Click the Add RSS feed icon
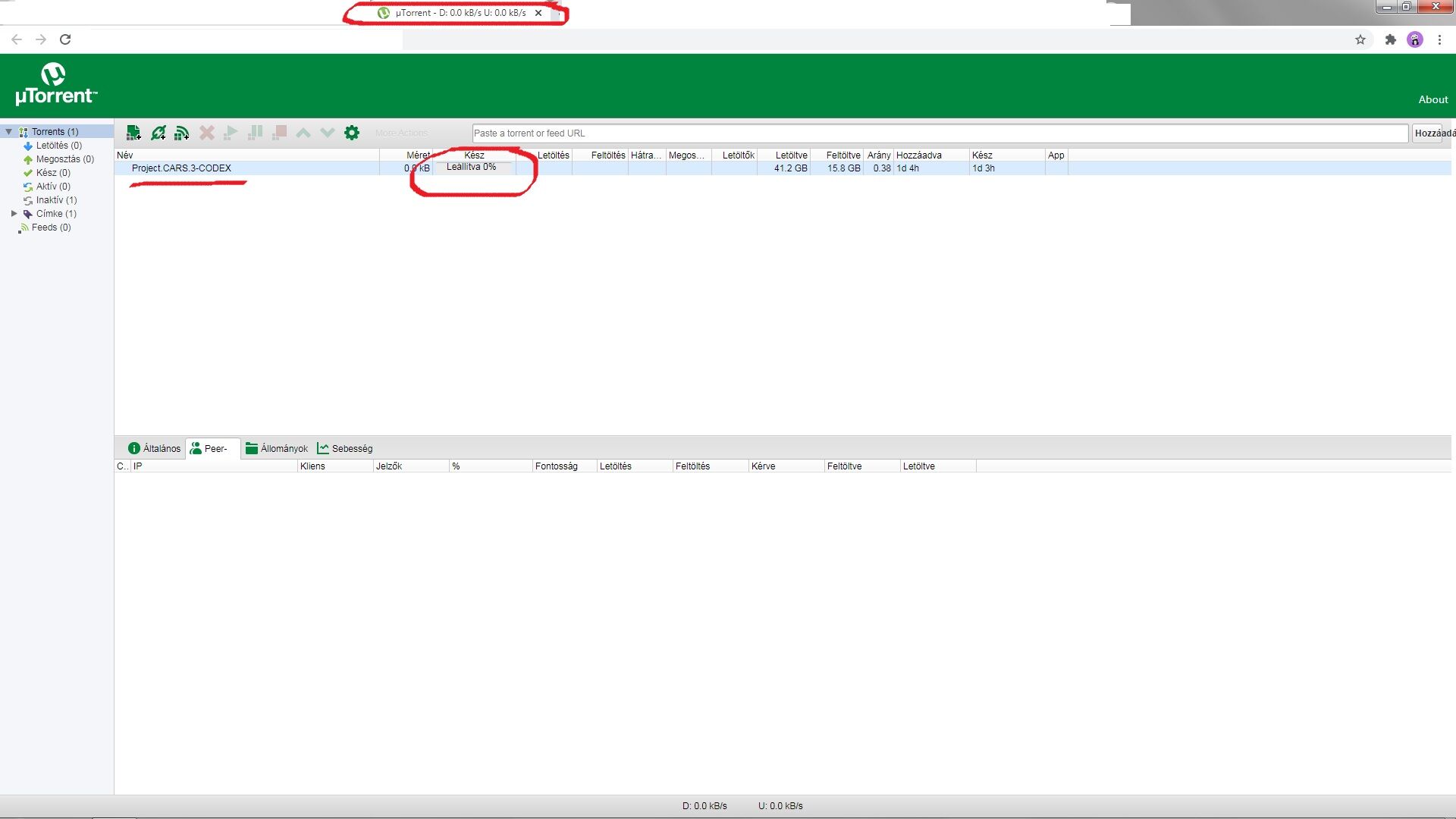Screen dimensions: 1456x819 (182, 133)
